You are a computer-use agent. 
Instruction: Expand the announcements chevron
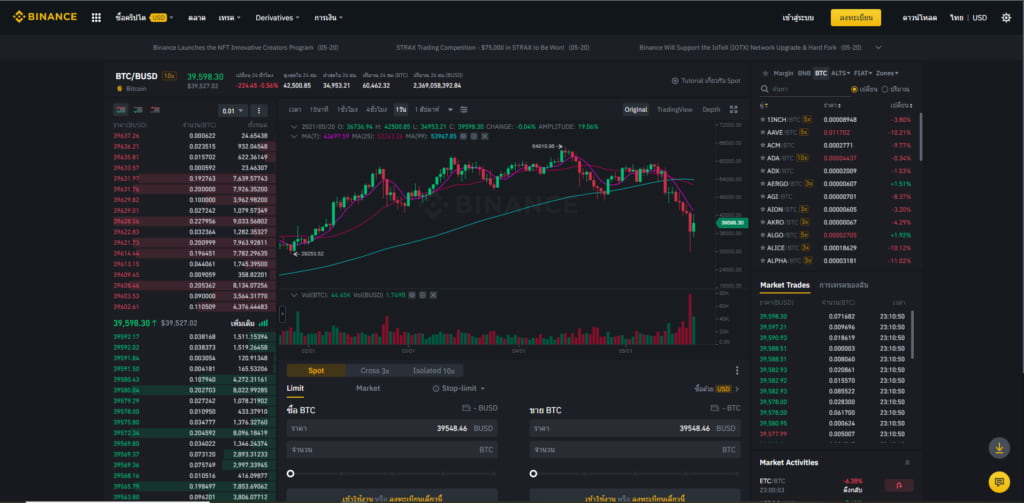click(878, 48)
